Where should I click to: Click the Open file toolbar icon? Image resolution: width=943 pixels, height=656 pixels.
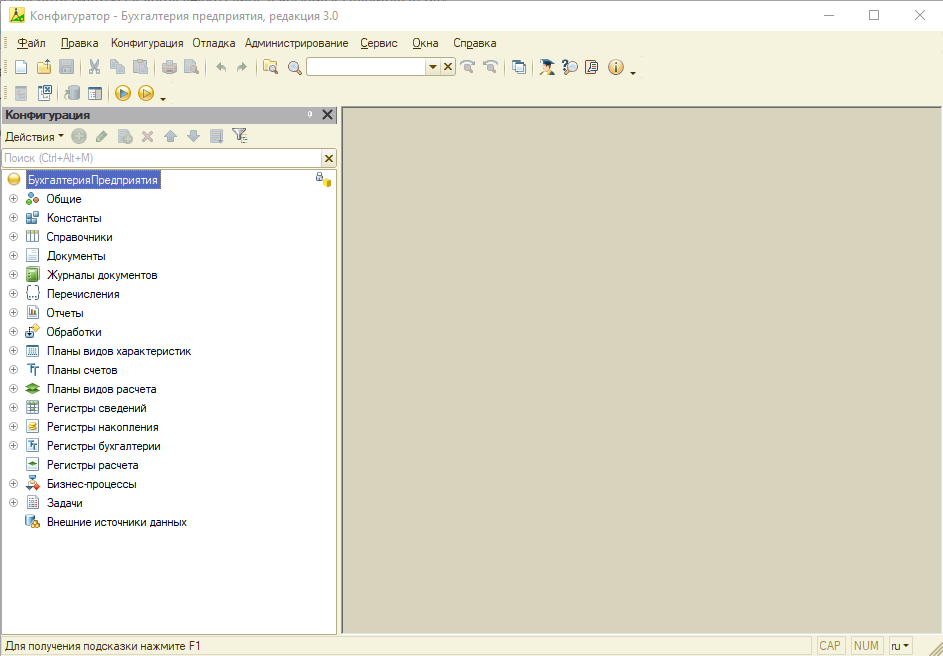point(44,67)
